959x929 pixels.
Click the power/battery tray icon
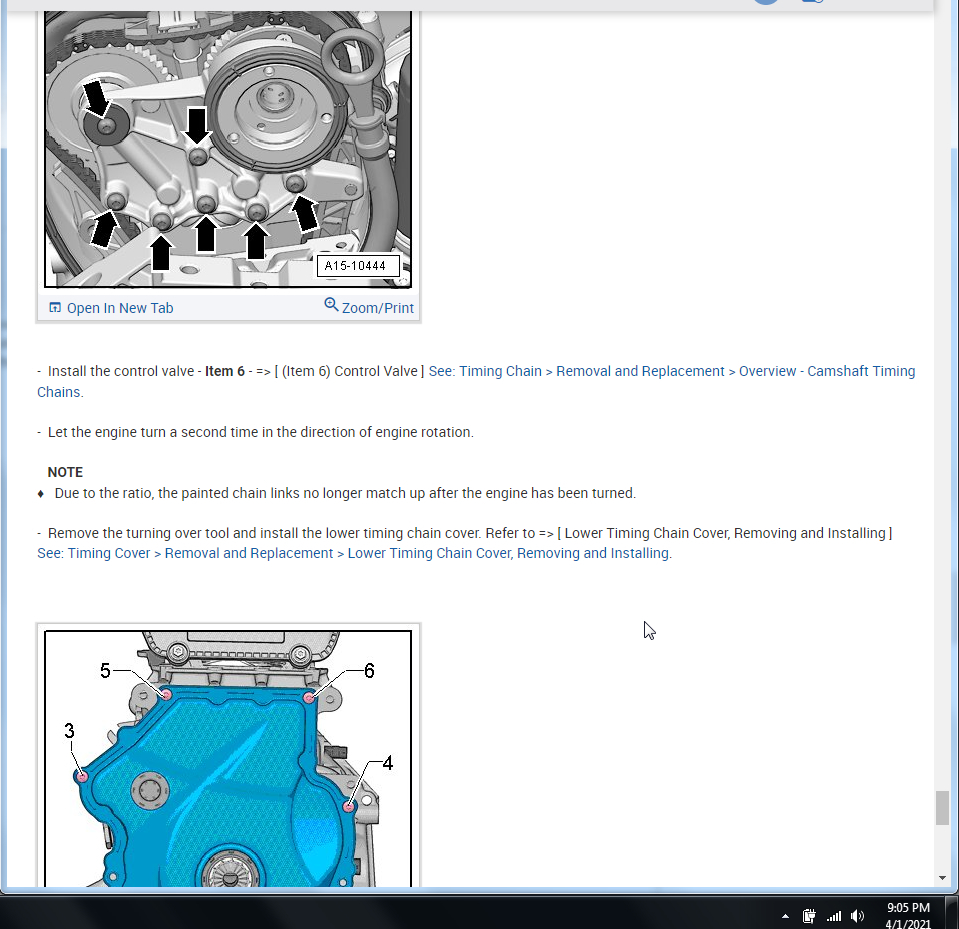[x=809, y=916]
